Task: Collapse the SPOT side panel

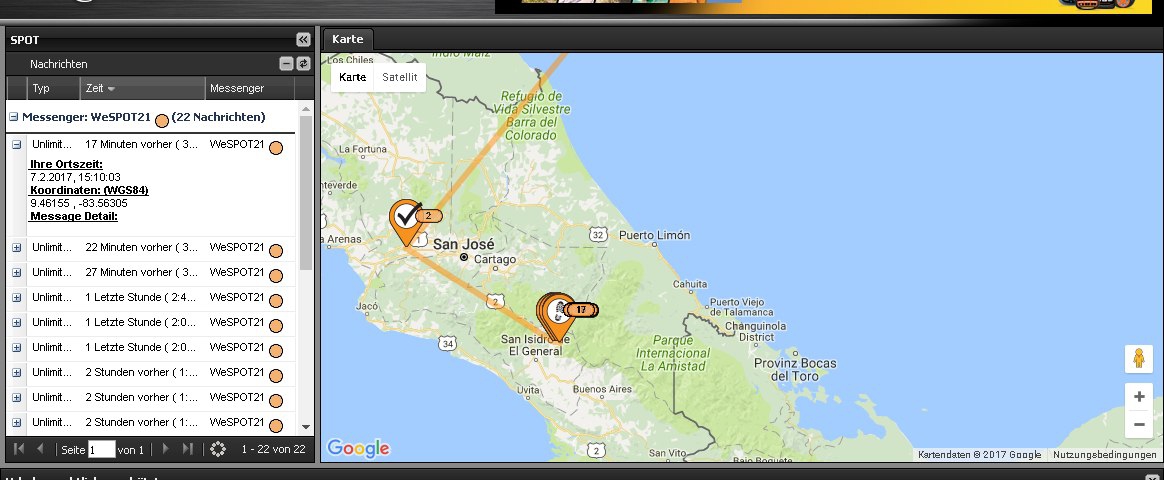Action: [303, 39]
